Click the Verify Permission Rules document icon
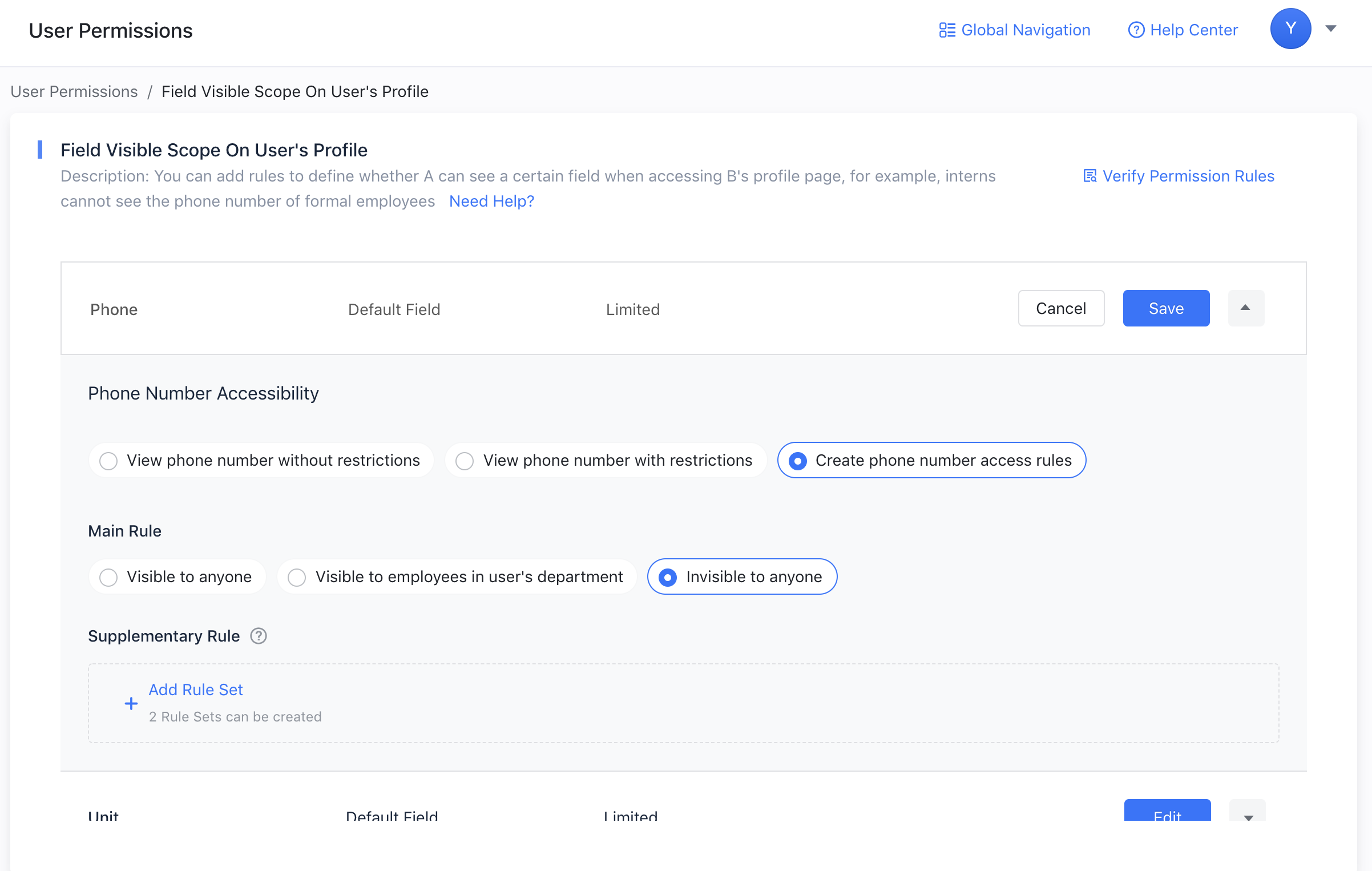This screenshot has height=871, width=1372. click(x=1089, y=176)
